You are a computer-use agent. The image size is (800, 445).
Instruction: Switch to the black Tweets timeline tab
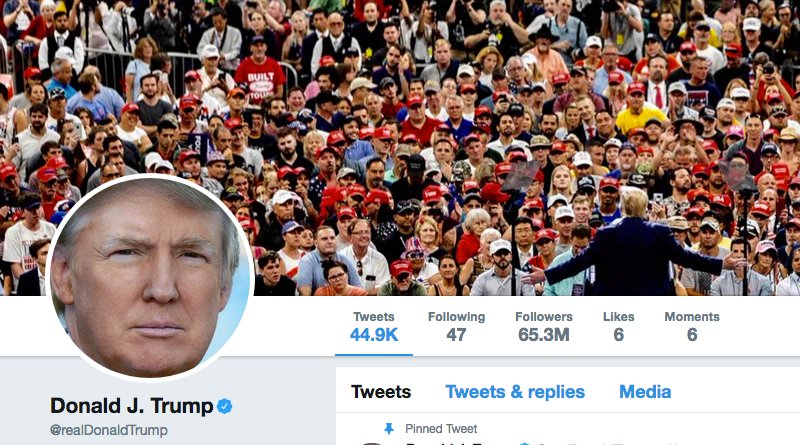click(x=381, y=392)
